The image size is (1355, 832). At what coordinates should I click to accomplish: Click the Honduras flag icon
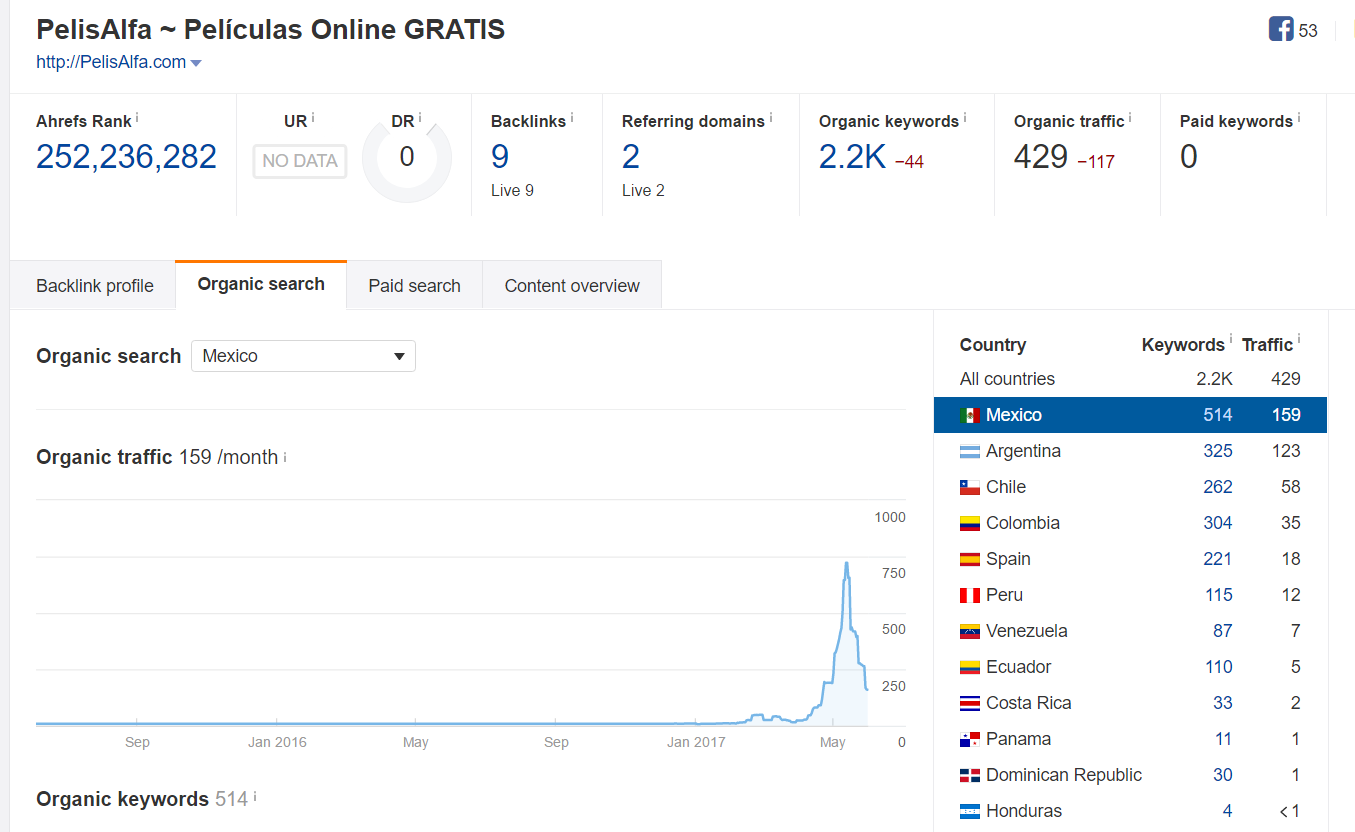point(969,811)
